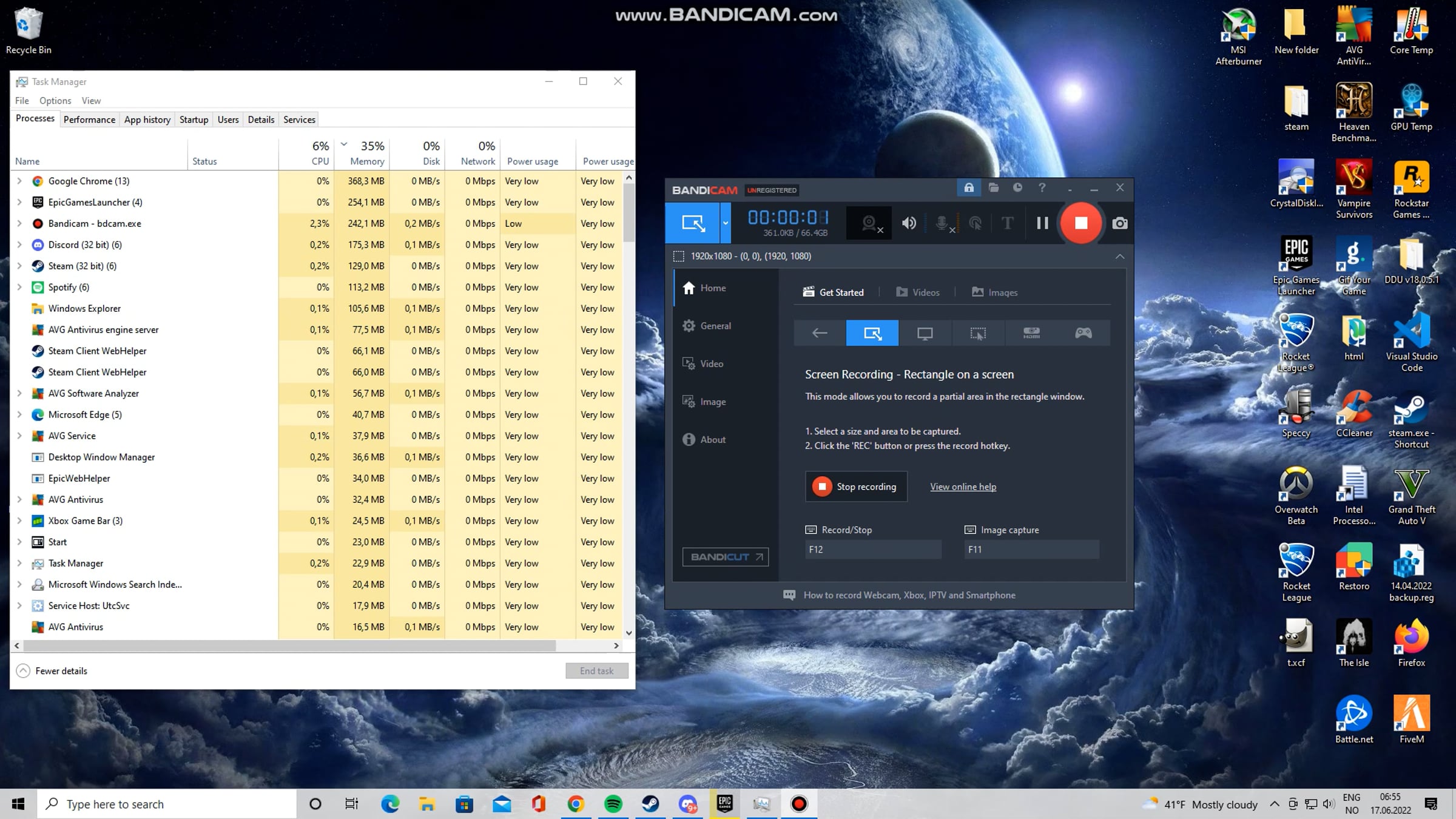Toggle Bandicam text overlay T icon
Image resolution: width=1456 pixels, height=819 pixels.
point(1008,223)
